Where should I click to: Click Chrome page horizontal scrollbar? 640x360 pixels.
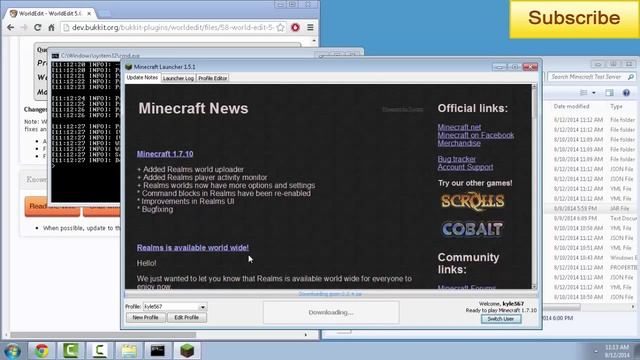103,335
